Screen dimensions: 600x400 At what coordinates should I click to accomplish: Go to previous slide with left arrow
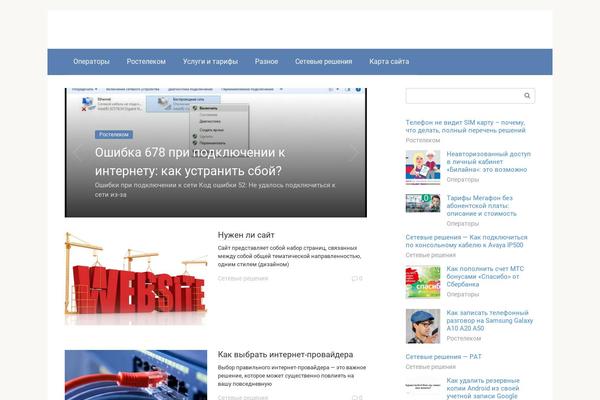77,152
